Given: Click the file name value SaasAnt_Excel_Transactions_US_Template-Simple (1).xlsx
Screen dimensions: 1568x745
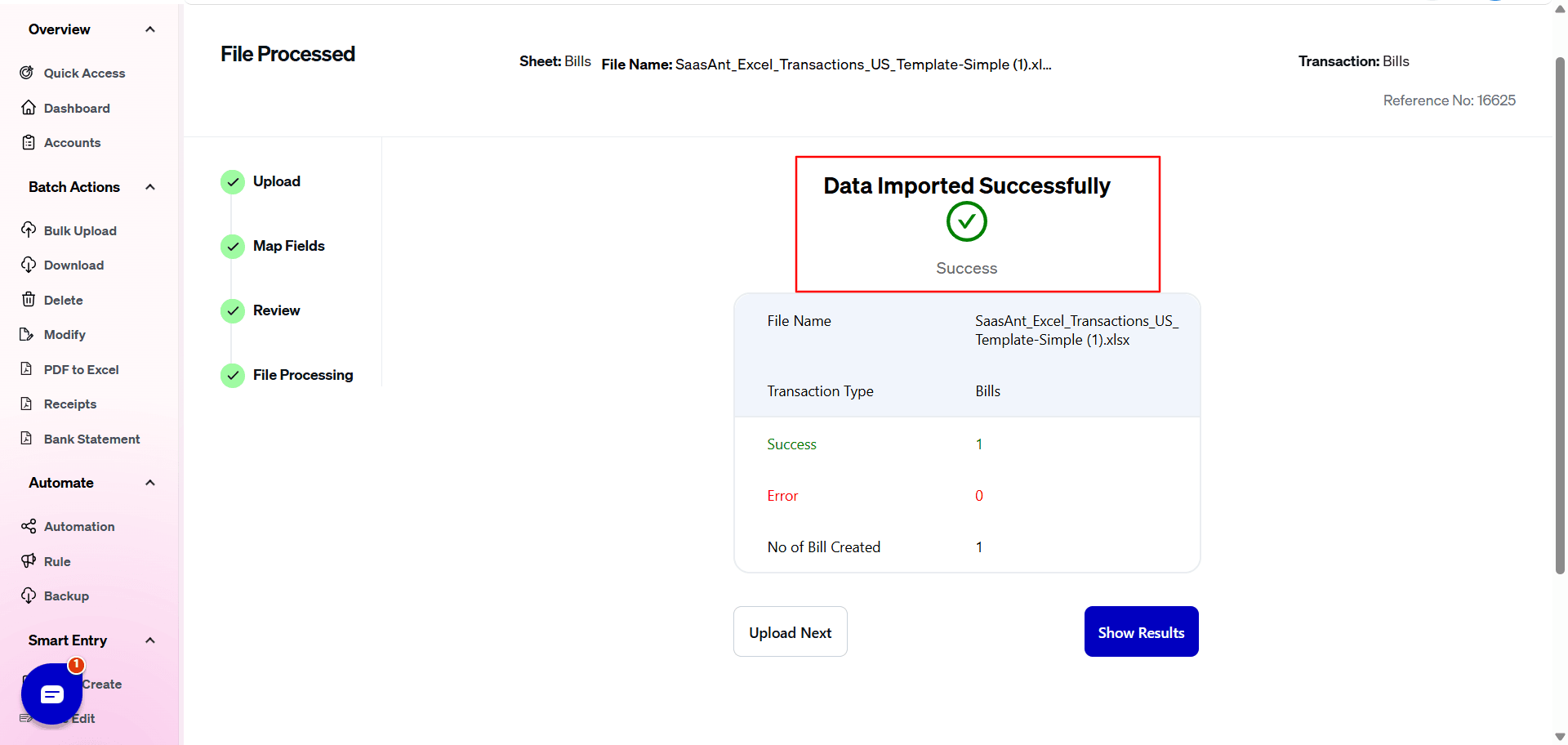Looking at the screenshot, I should (1076, 330).
